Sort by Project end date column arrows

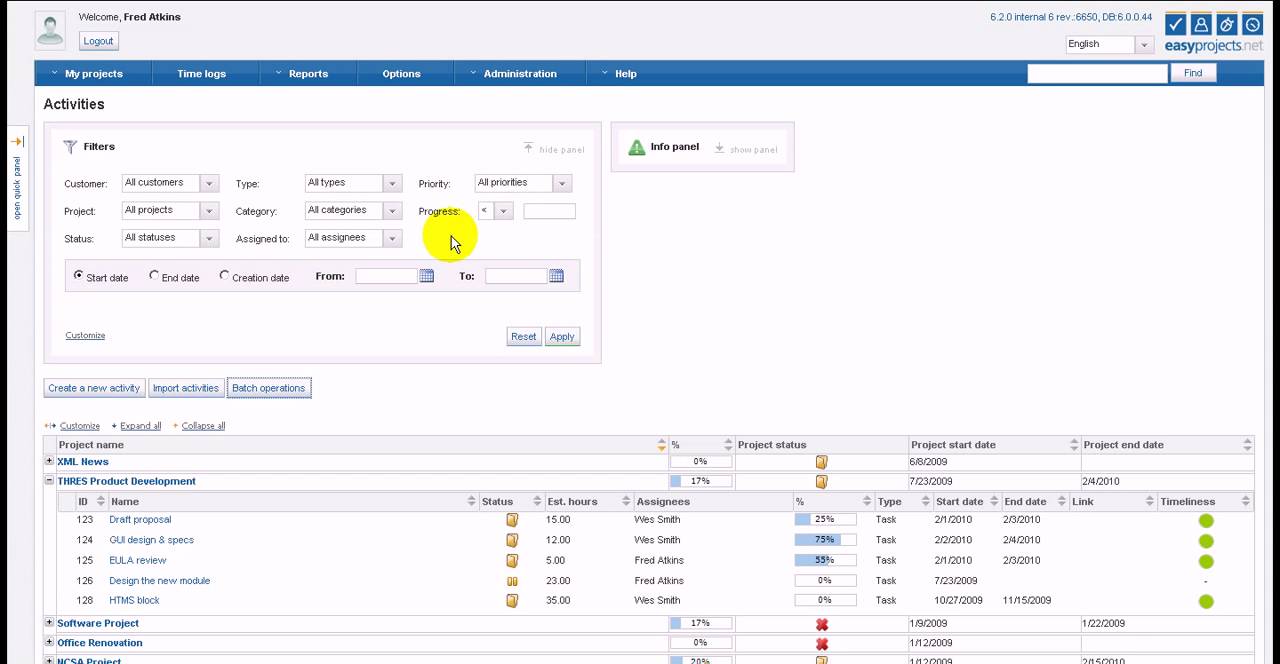1247,445
